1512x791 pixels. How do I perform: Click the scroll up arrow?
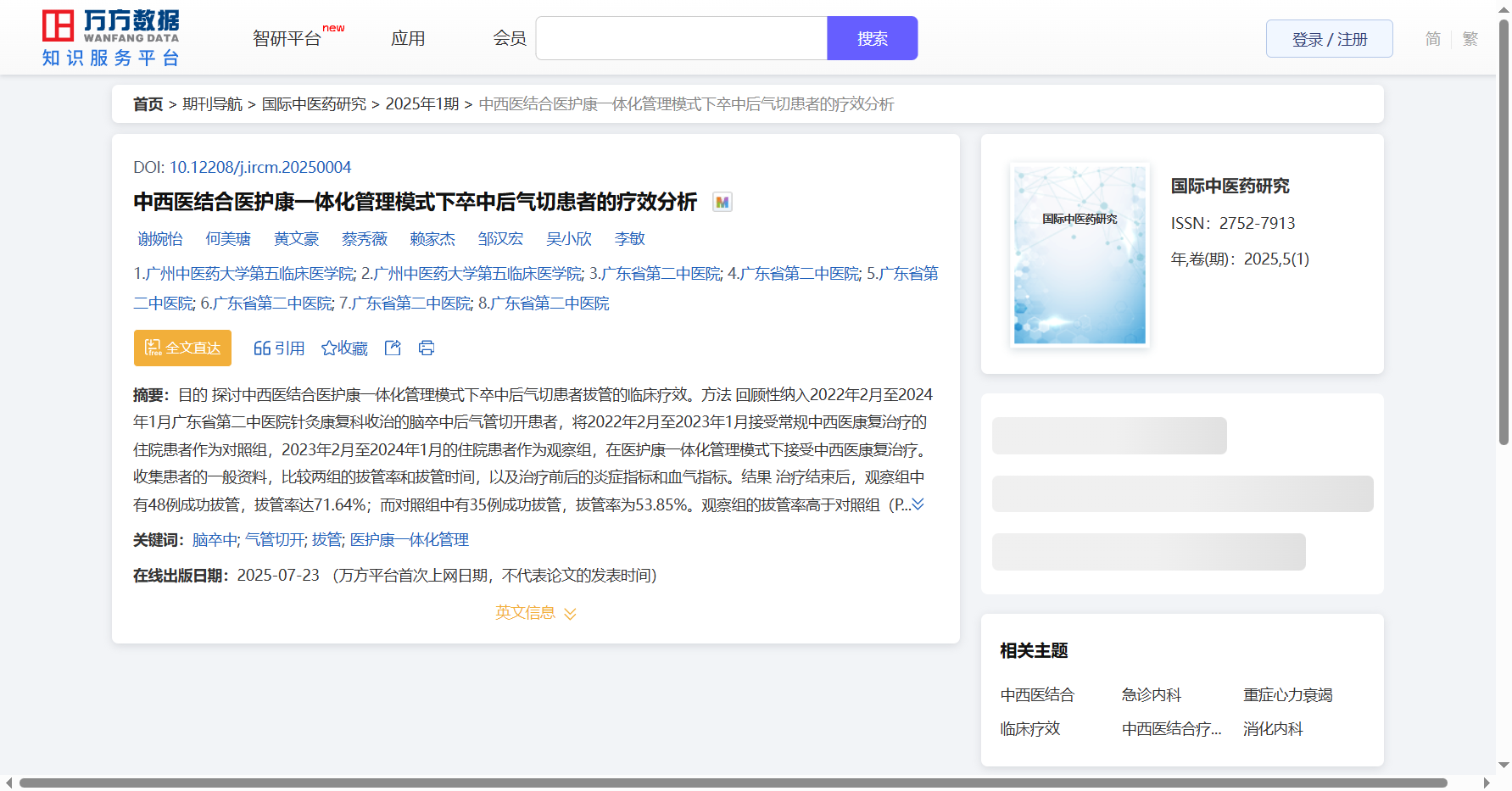1504,8
